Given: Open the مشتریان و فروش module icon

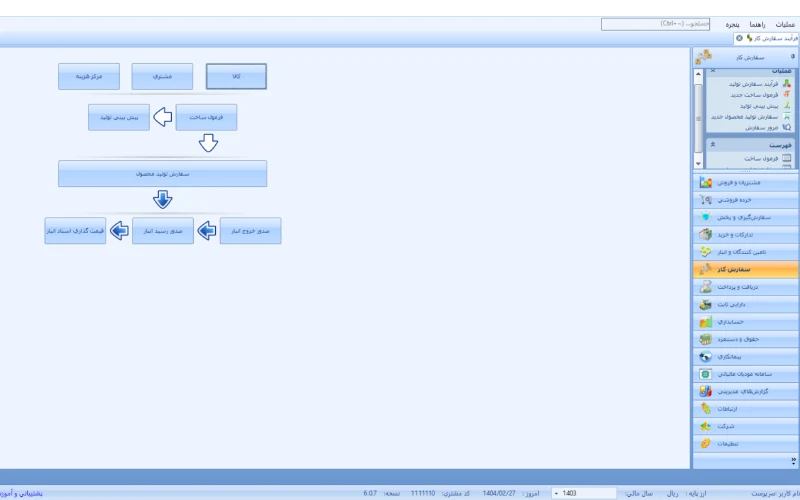Looking at the screenshot, I should coord(706,182).
